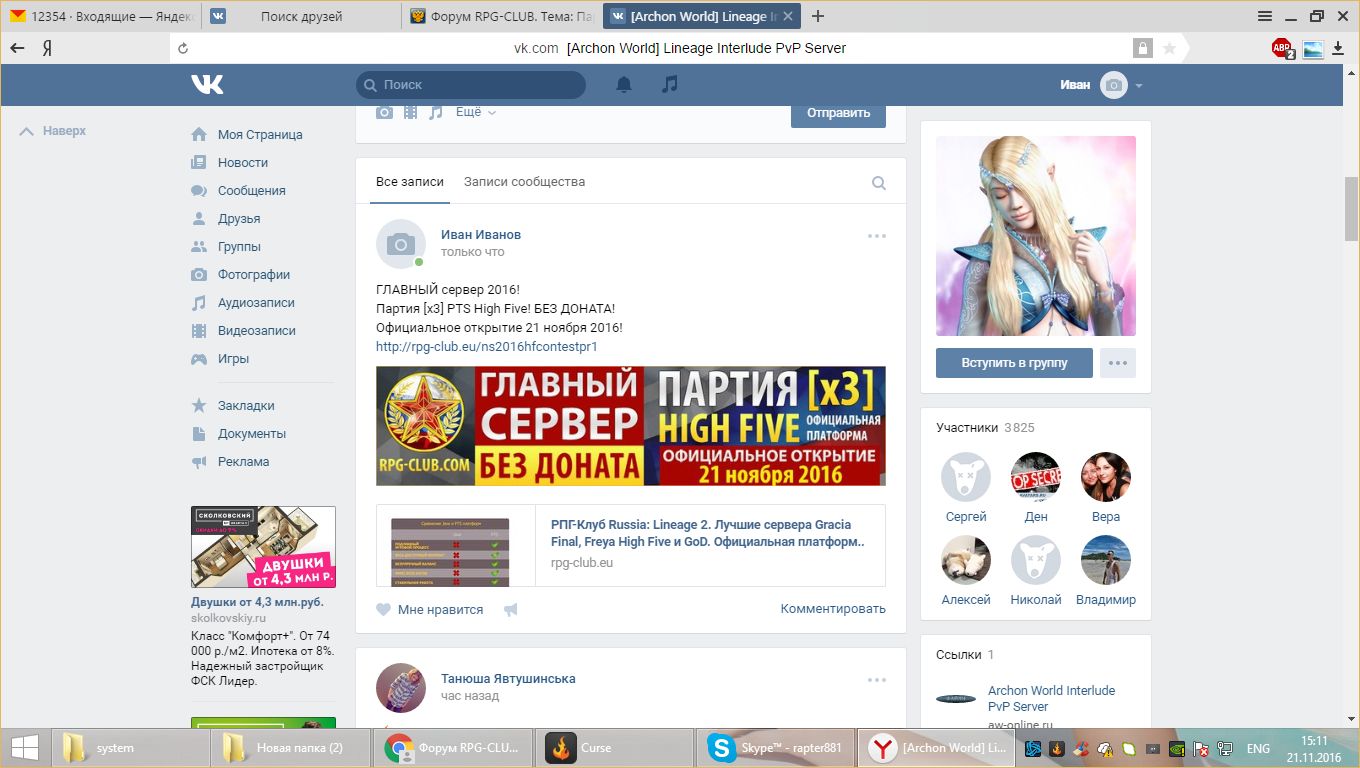Open the rpg-club.eu/ns2016hfcontestpr1 link

(487, 347)
